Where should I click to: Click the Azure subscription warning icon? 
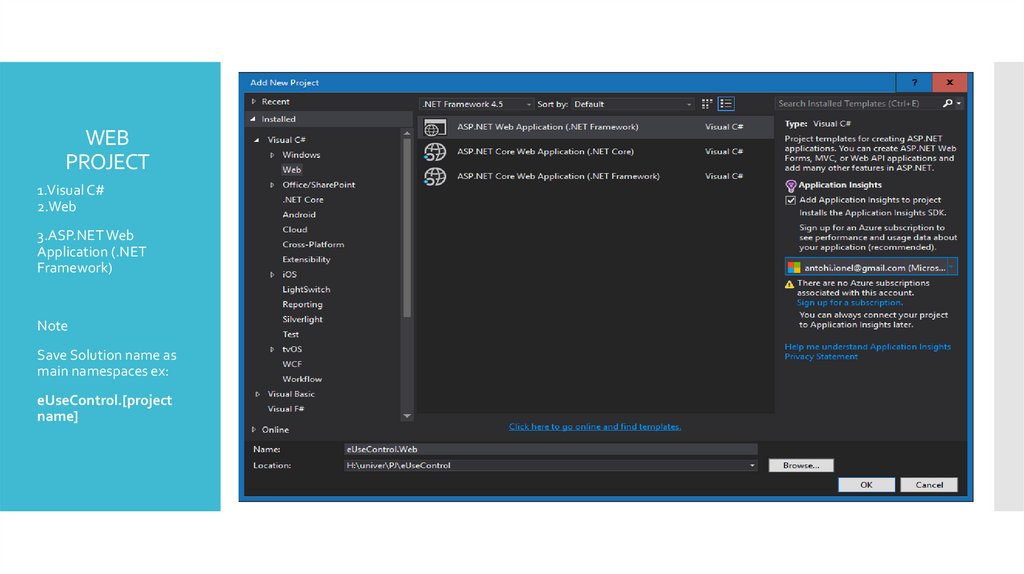(790, 284)
